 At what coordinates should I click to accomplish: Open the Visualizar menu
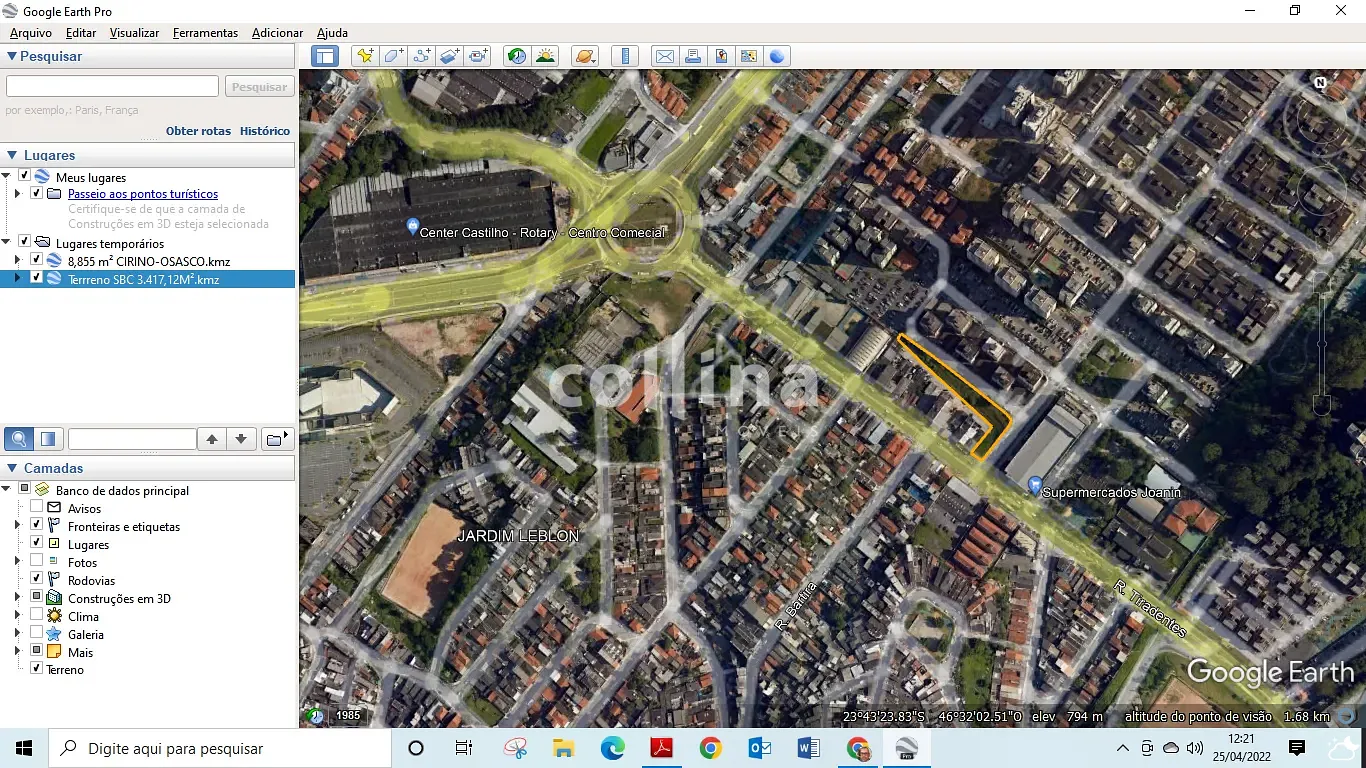pyautogui.click(x=134, y=33)
